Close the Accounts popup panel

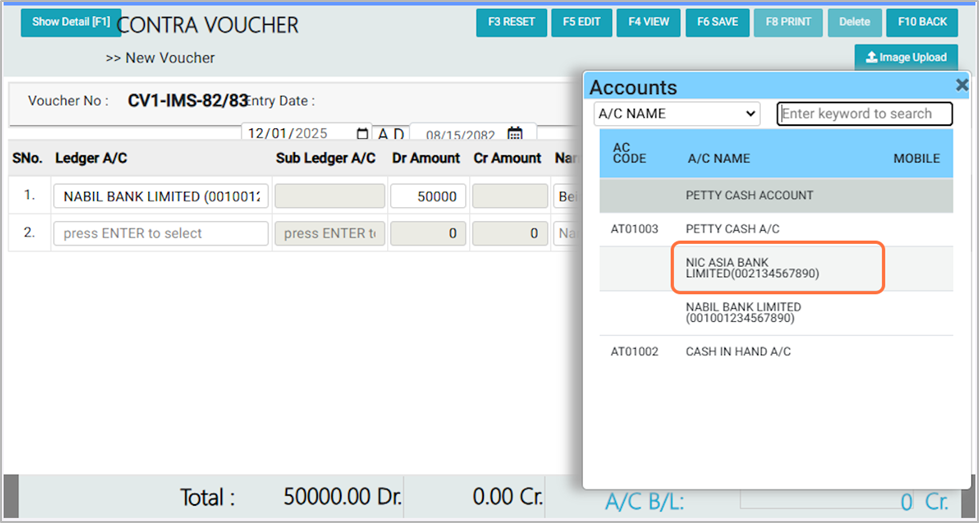(x=962, y=86)
